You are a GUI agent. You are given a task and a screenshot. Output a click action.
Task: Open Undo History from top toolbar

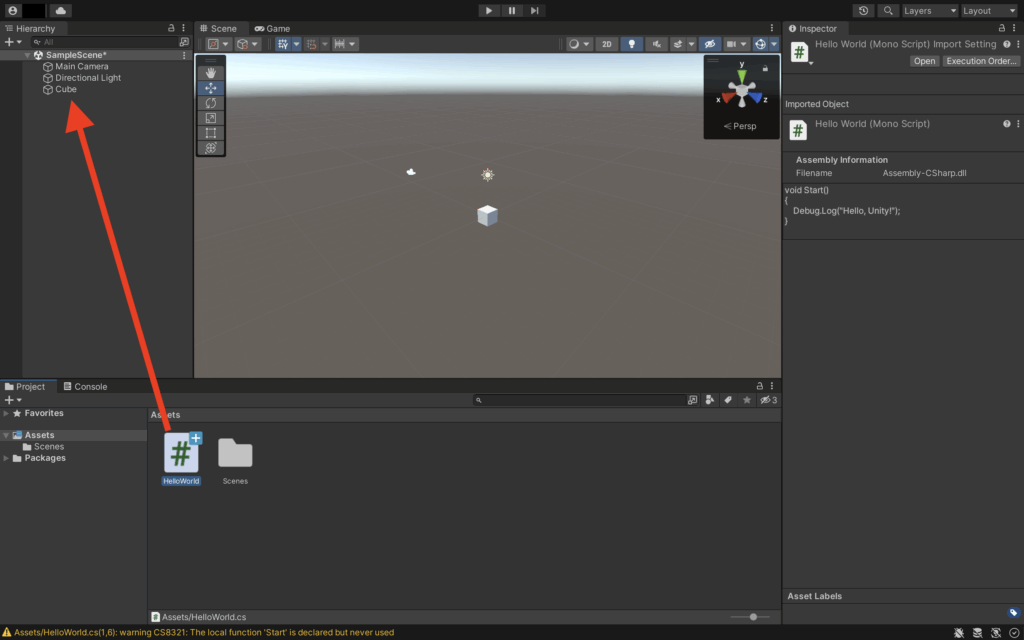(x=864, y=11)
